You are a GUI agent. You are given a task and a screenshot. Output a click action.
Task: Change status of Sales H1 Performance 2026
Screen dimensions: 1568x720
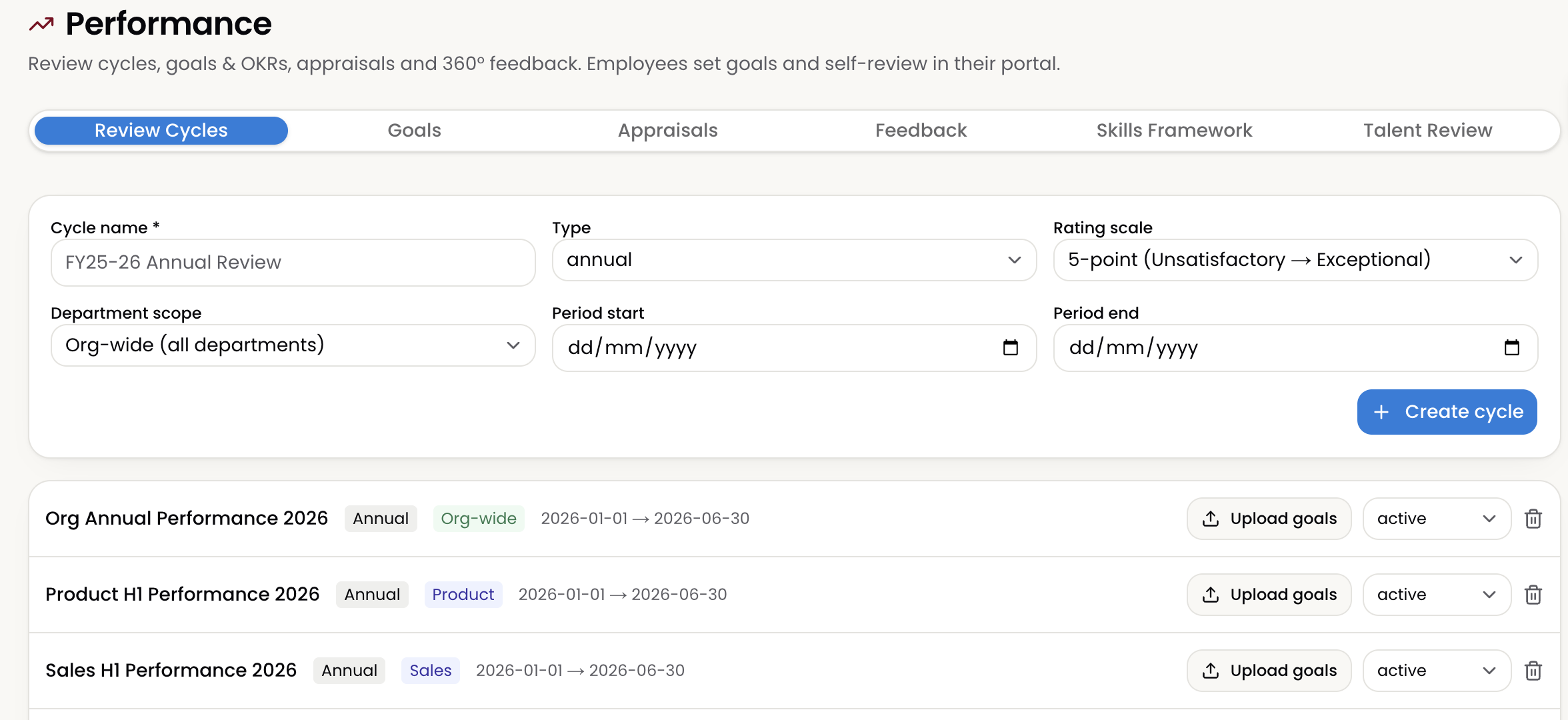[1437, 671]
